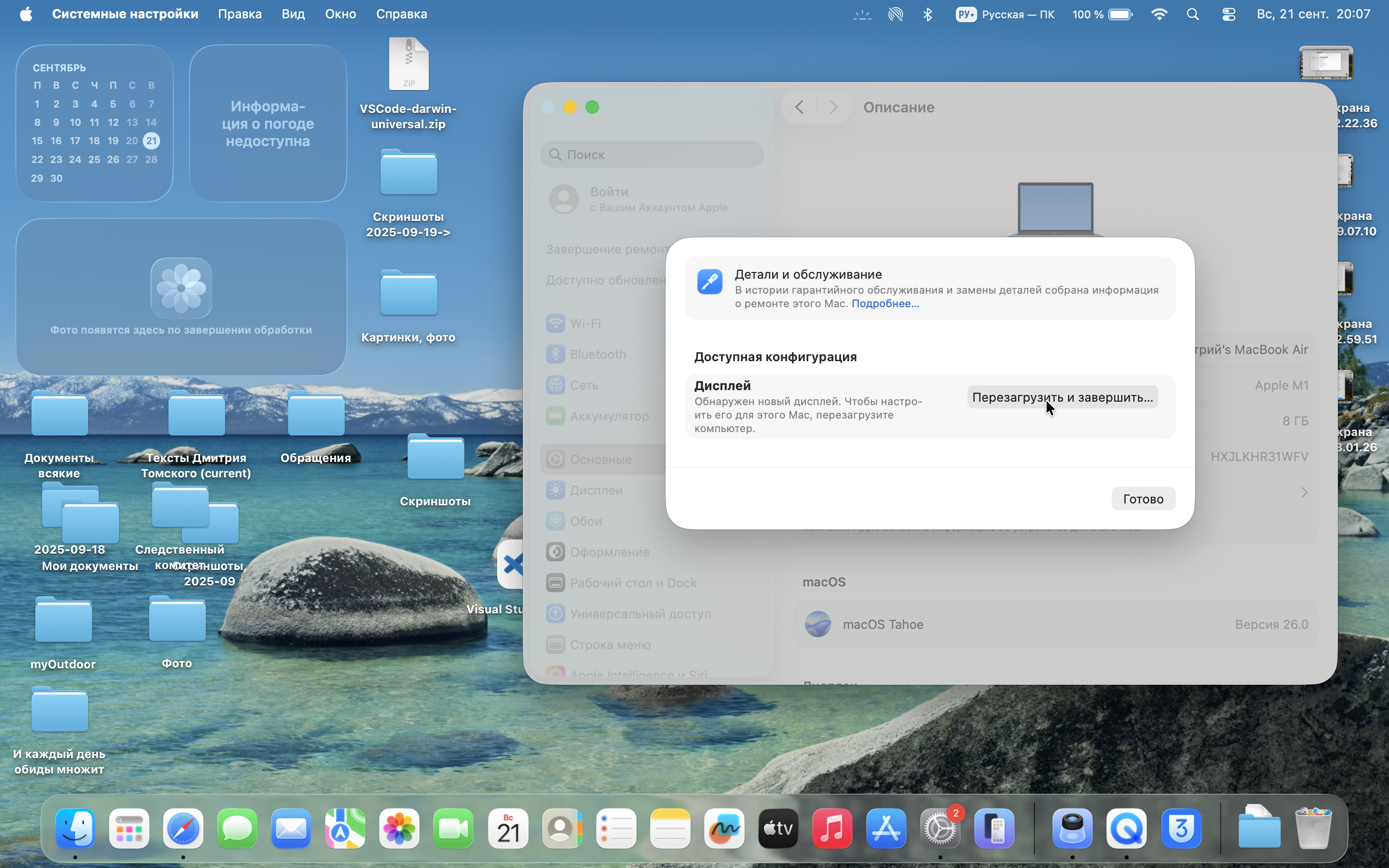Click the Перезагрузить и завершить button
Image resolution: width=1389 pixels, height=868 pixels.
point(1062,397)
